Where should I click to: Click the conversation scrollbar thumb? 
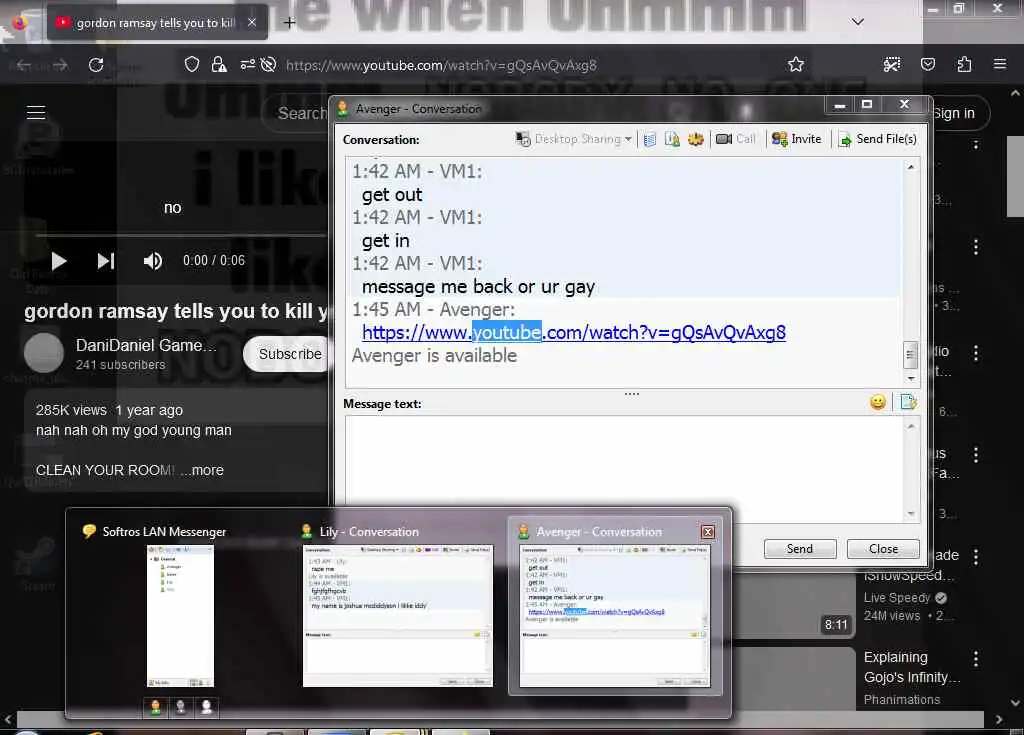[x=910, y=355]
